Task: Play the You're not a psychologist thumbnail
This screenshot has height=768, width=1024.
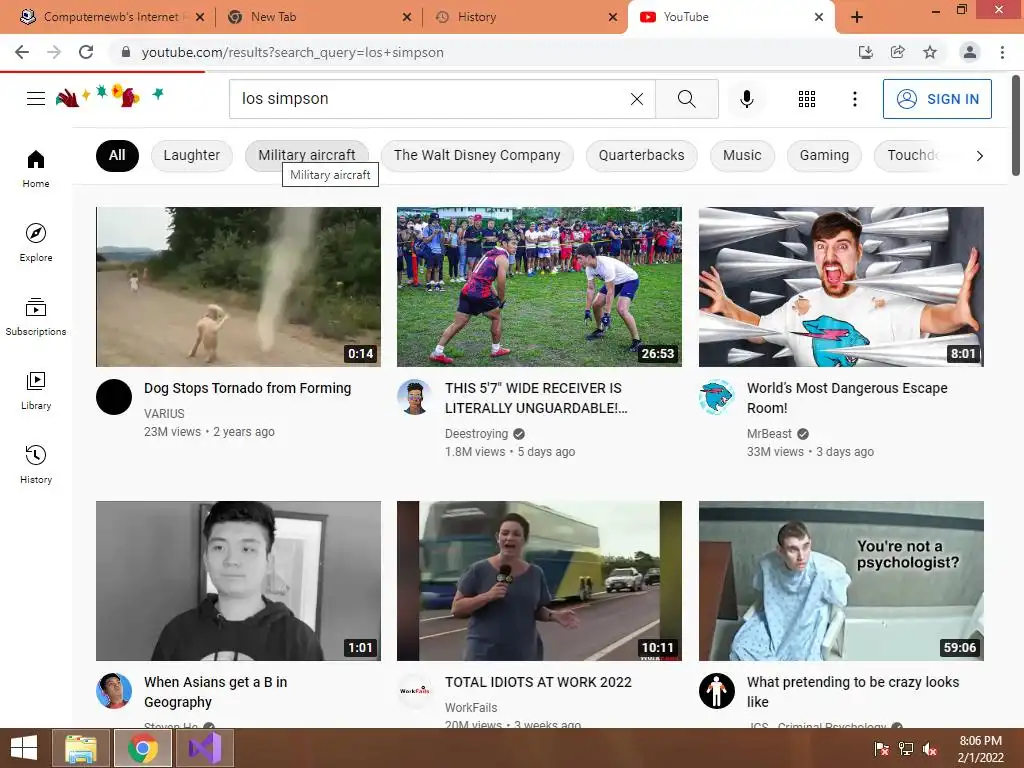Action: point(841,581)
